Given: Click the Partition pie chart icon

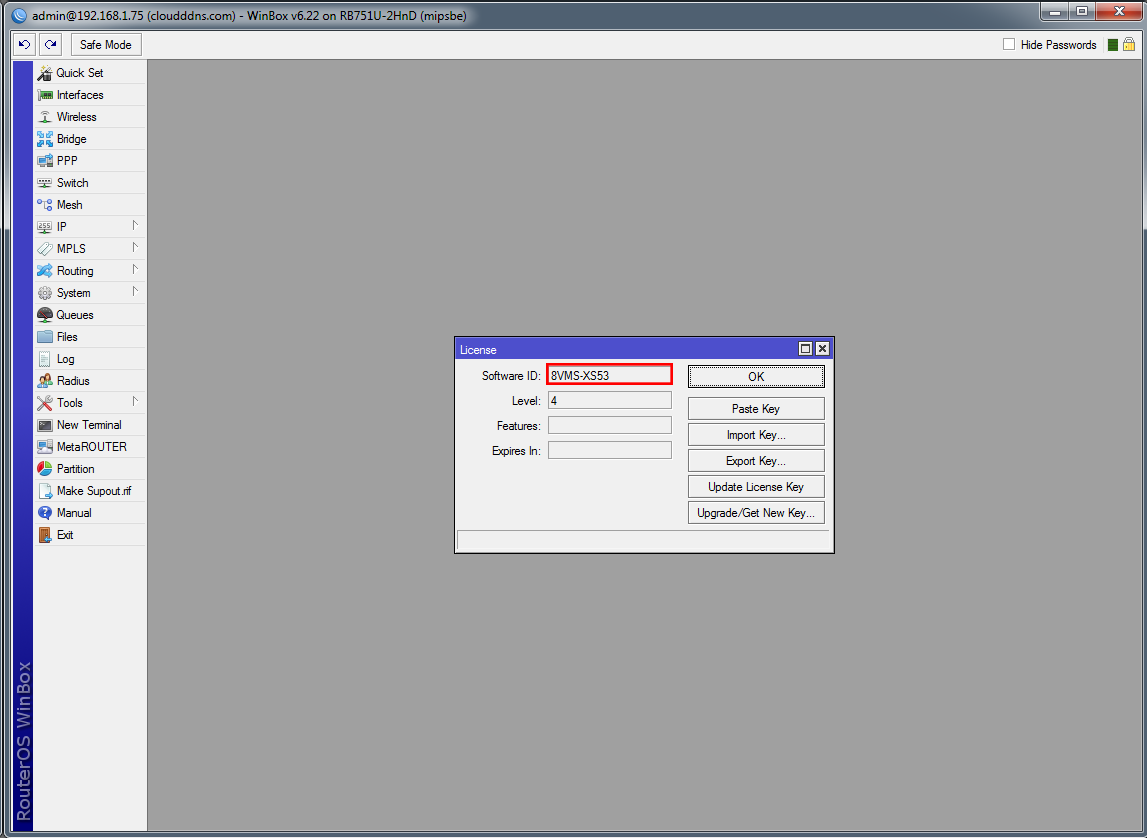Looking at the screenshot, I should point(45,469).
